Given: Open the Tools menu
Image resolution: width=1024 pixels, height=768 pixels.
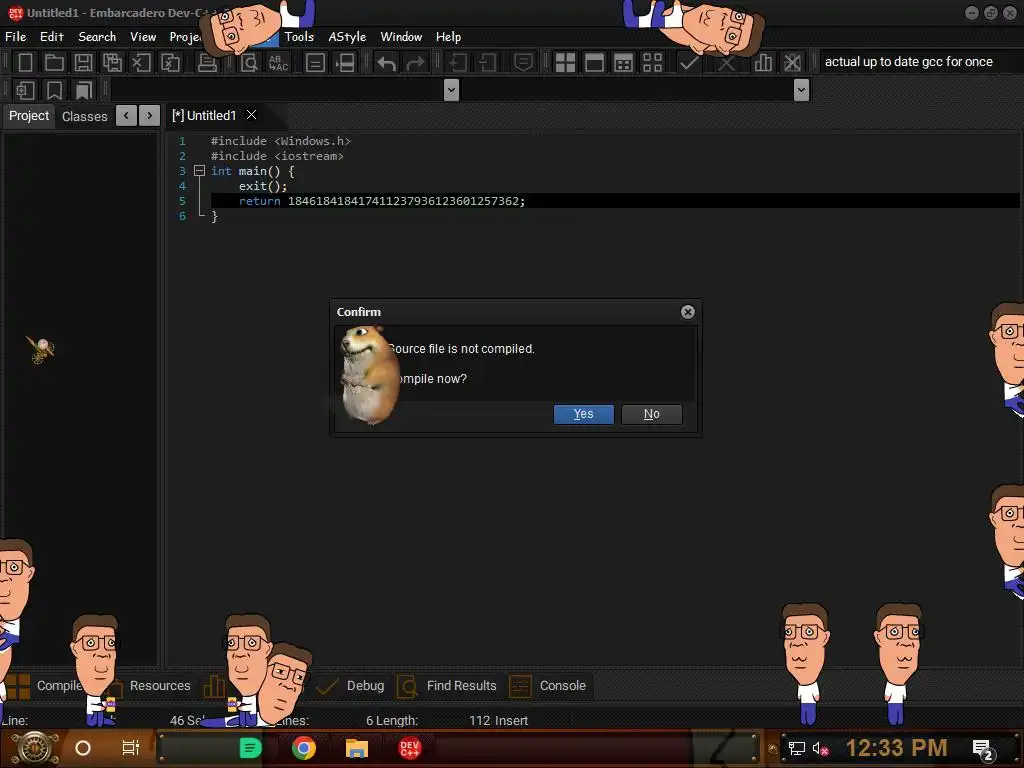Looking at the screenshot, I should 299,37.
